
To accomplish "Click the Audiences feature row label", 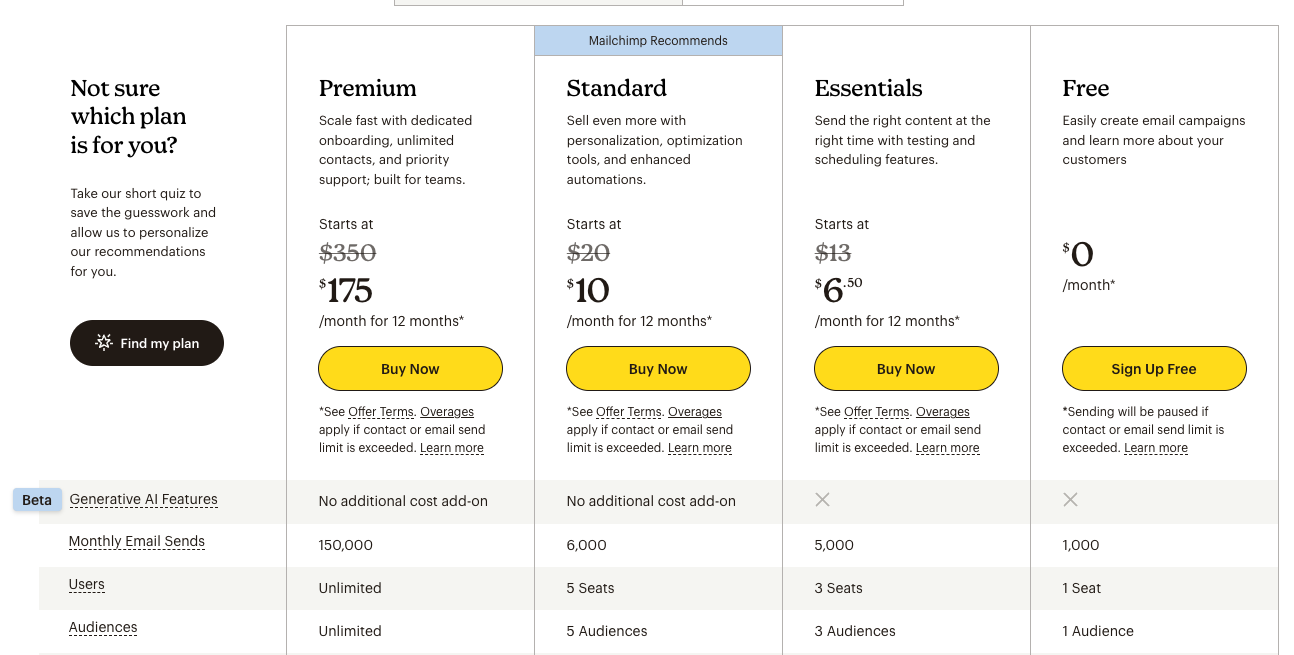I will [103, 628].
